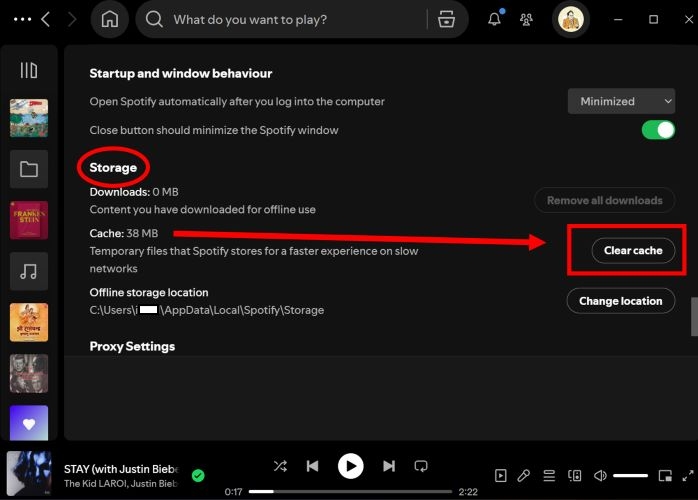The height and width of the screenshot is (500, 698).
Task: Open the Home page
Action: (x=110, y=20)
